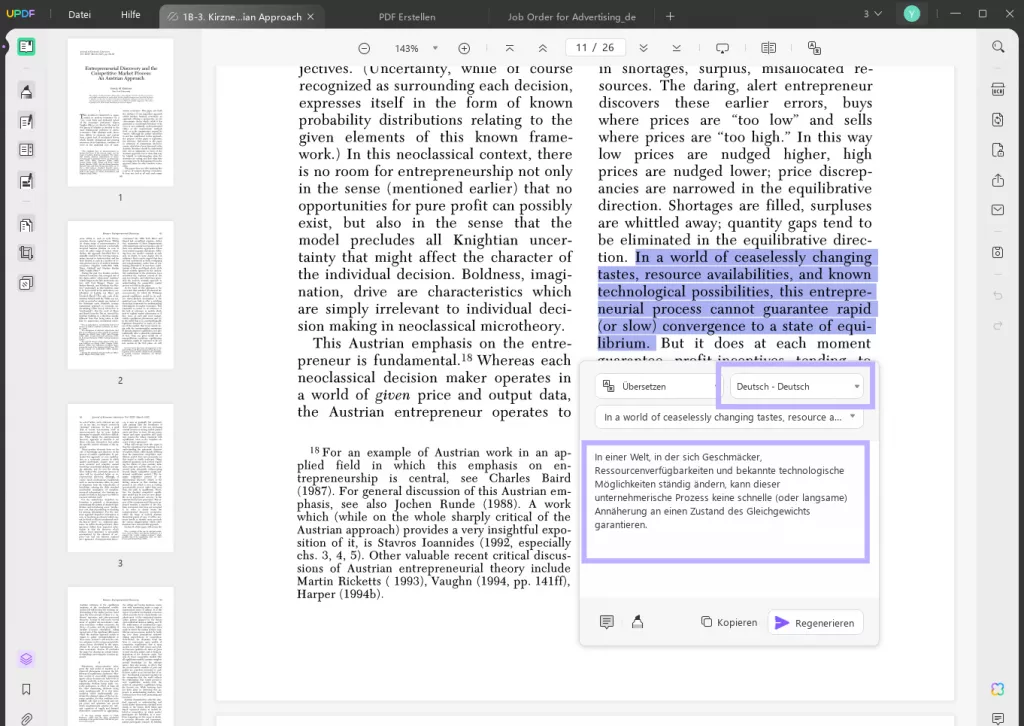Open the Edit PDF tool
The height and width of the screenshot is (726, 1024).
(26, 121)
